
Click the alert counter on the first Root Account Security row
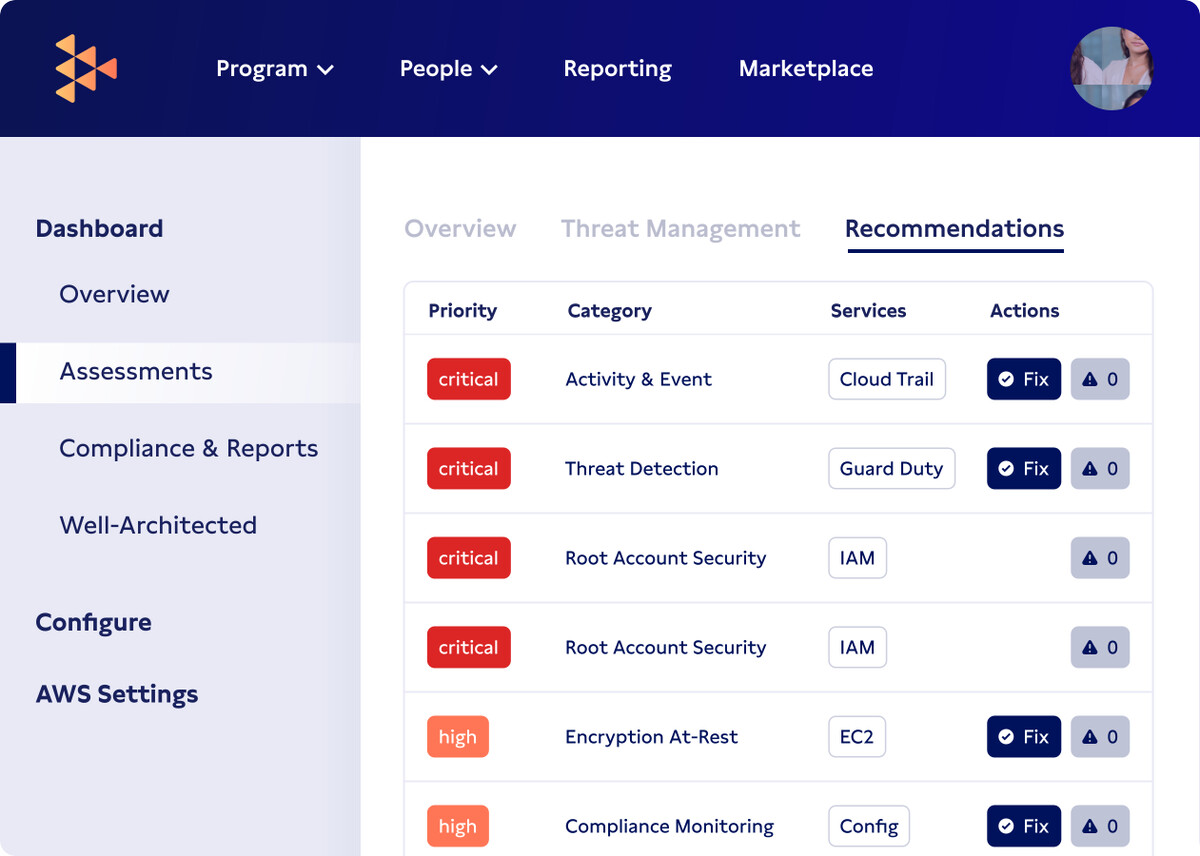point(1100,558)
